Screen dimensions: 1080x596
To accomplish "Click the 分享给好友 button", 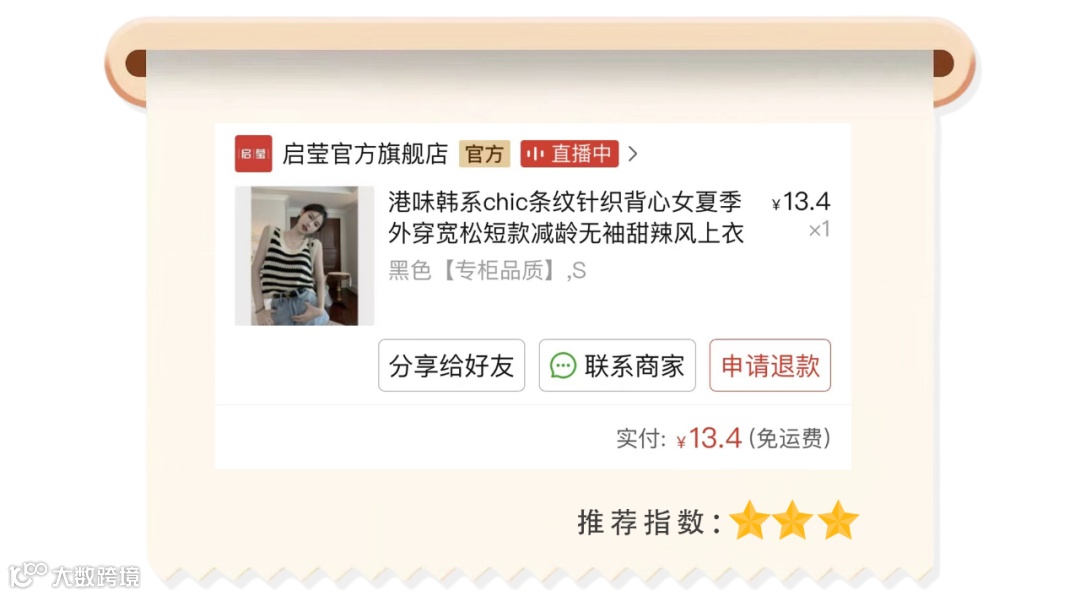I will 451,365.
